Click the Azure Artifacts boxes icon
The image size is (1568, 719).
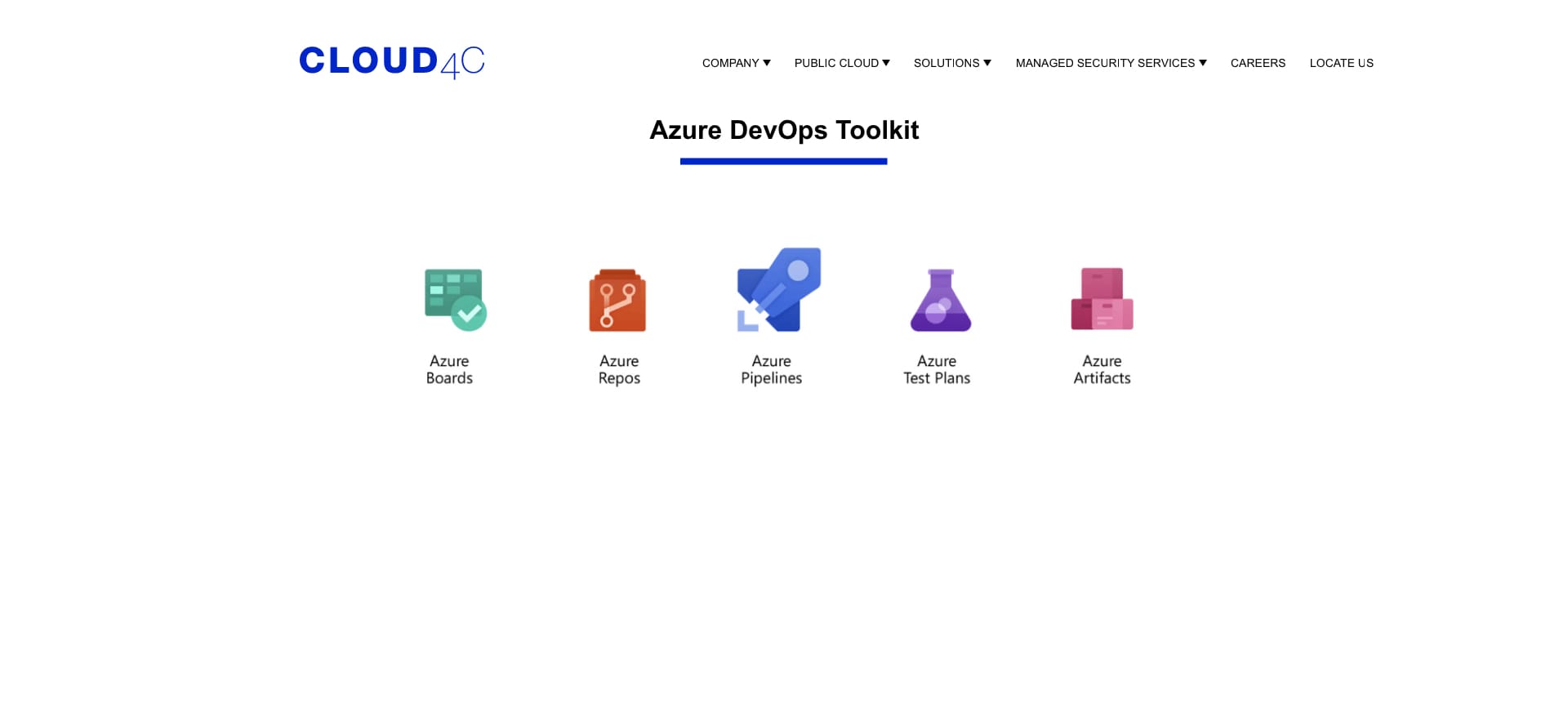[1102, 298]
